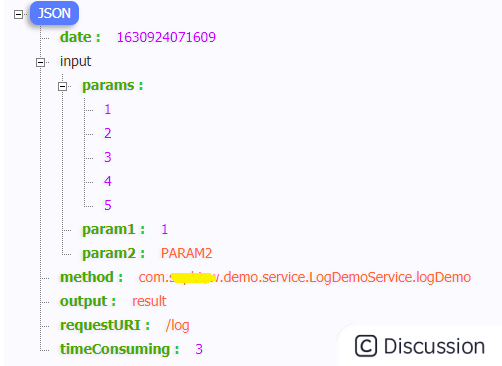Select the date value 1630924071609
Image resolution: width=502 pixels, height=366 pixels.
coord(166,37)
